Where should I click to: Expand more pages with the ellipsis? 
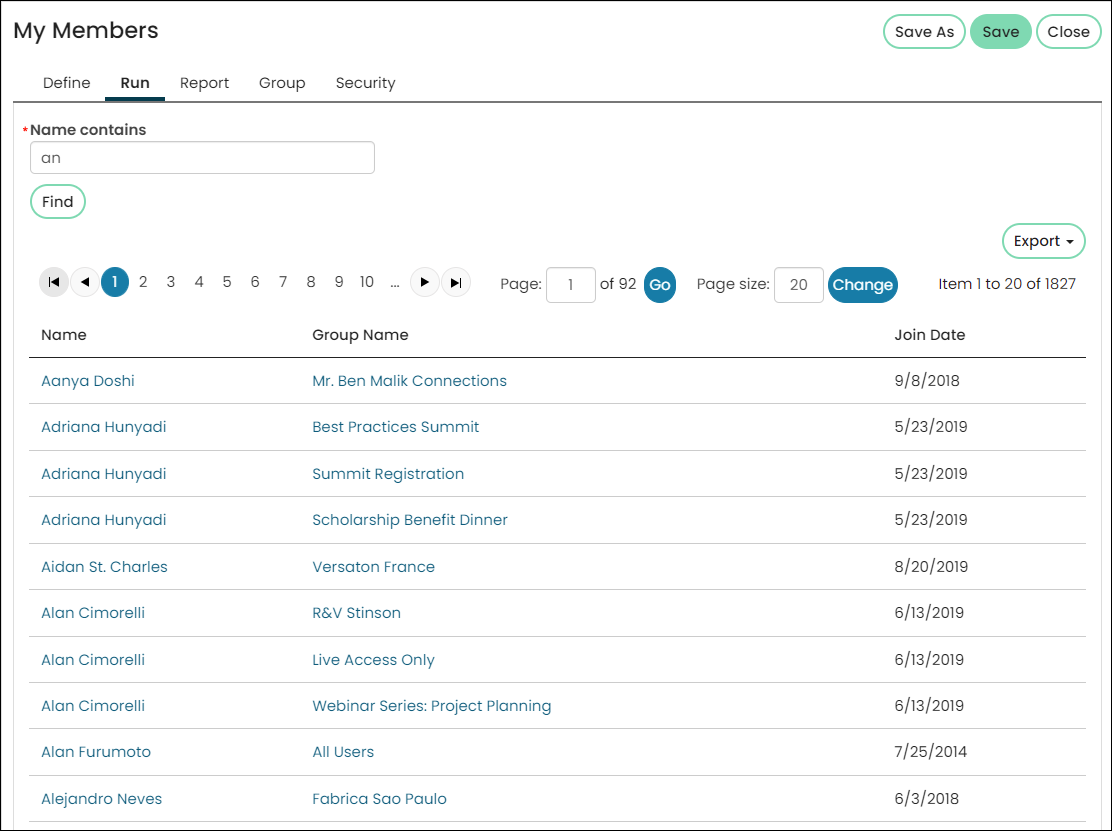coord(395,282)
